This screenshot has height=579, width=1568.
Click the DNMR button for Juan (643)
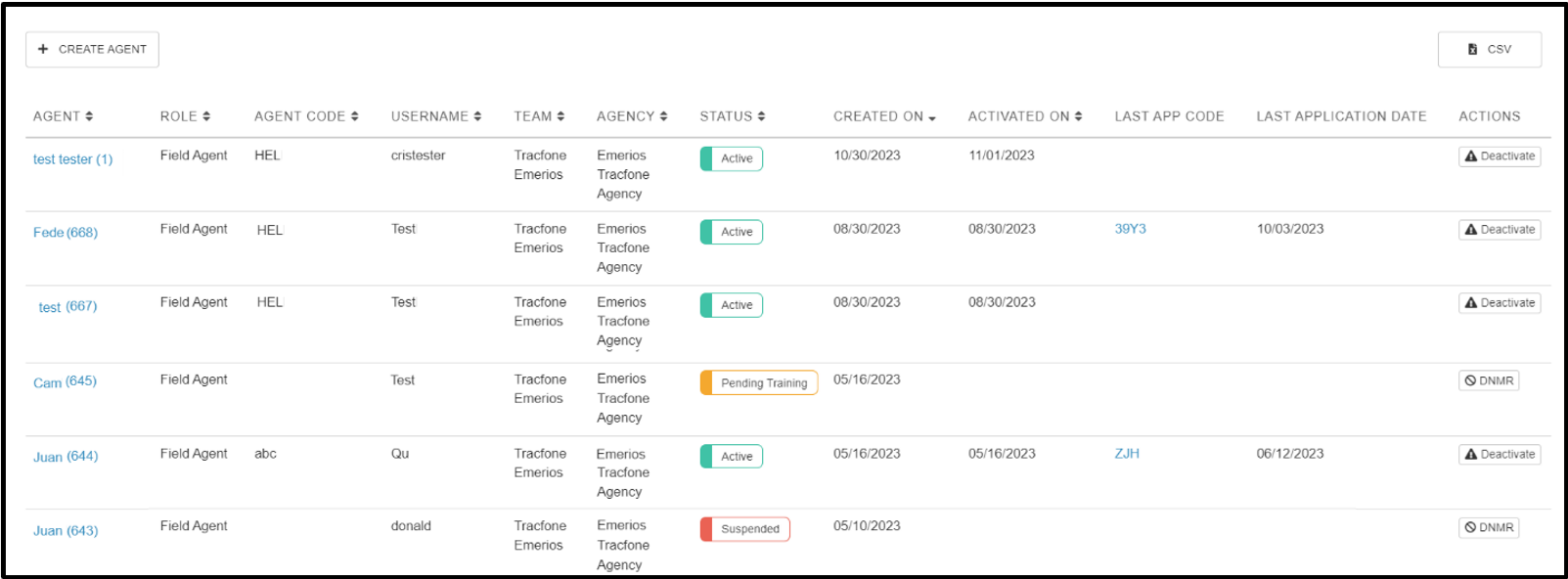click(1489, 527)
